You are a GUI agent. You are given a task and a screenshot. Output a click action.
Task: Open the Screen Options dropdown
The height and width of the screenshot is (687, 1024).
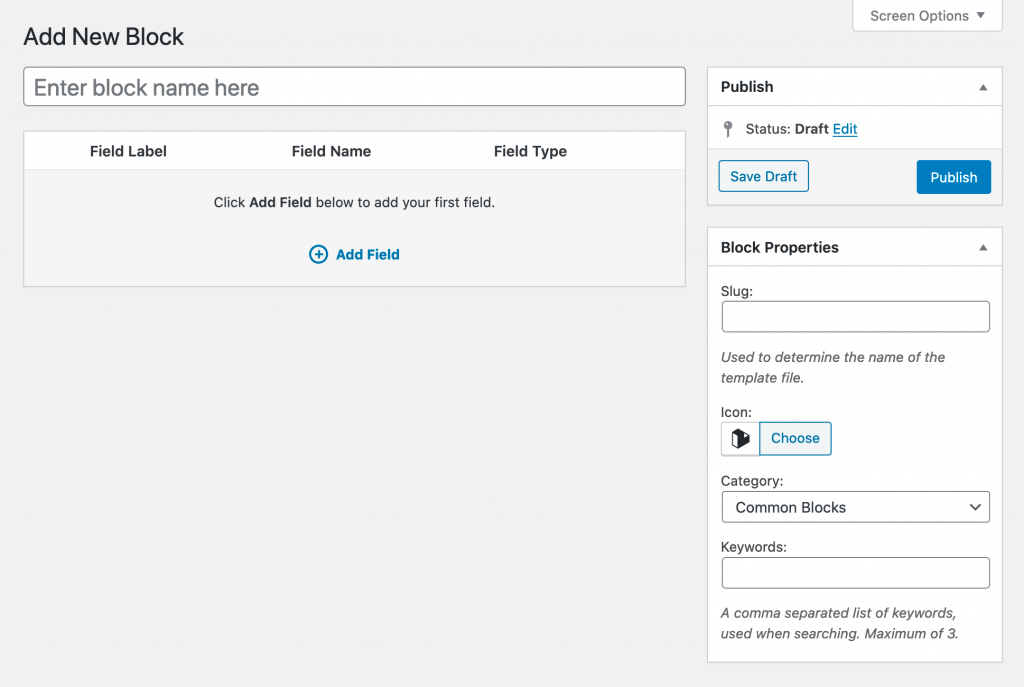click(927, 16)
